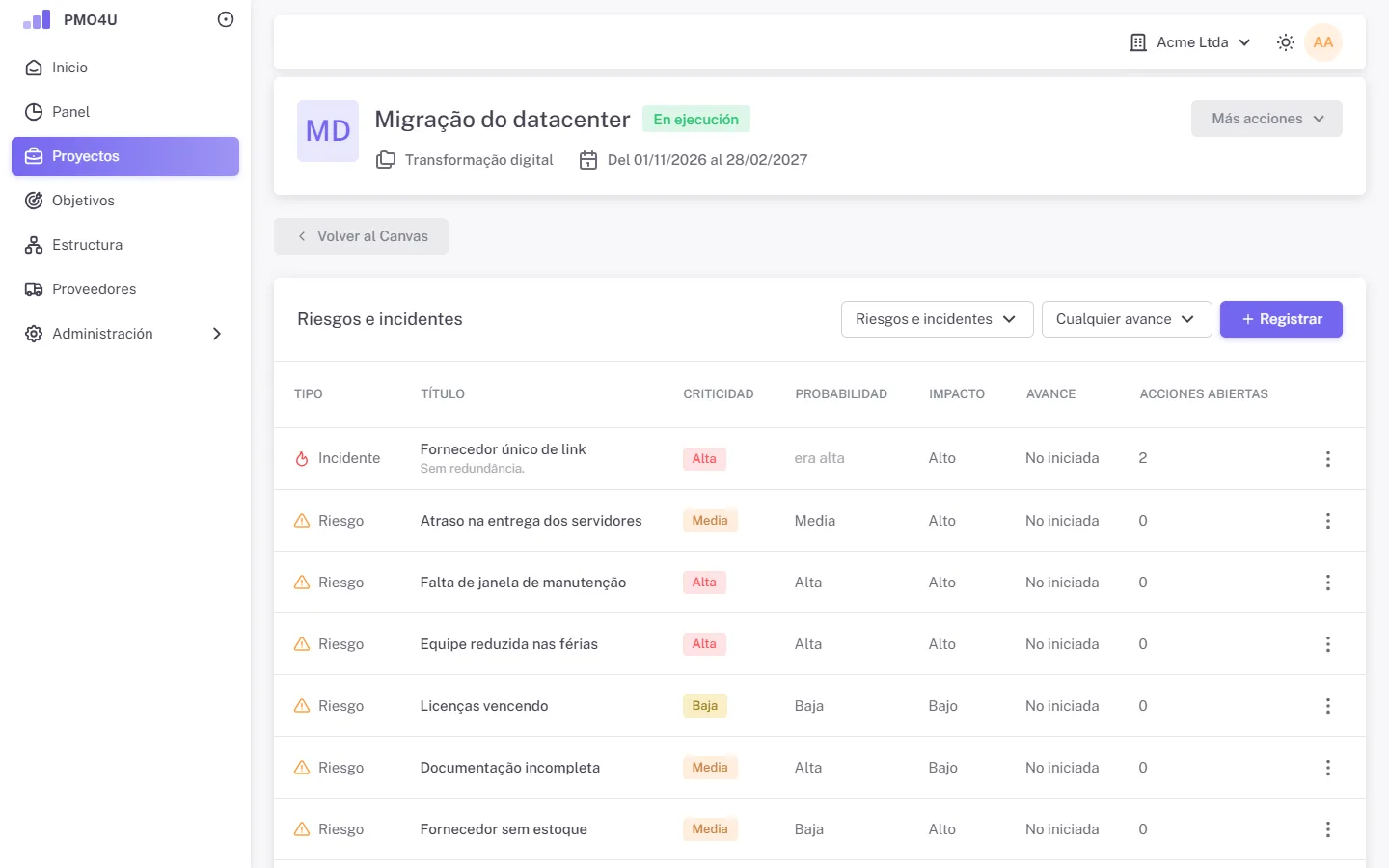The height and width of the screenshot is (868, 1389).
Task: Click the "era alta" probability text
Action: (x=820, y=459)
